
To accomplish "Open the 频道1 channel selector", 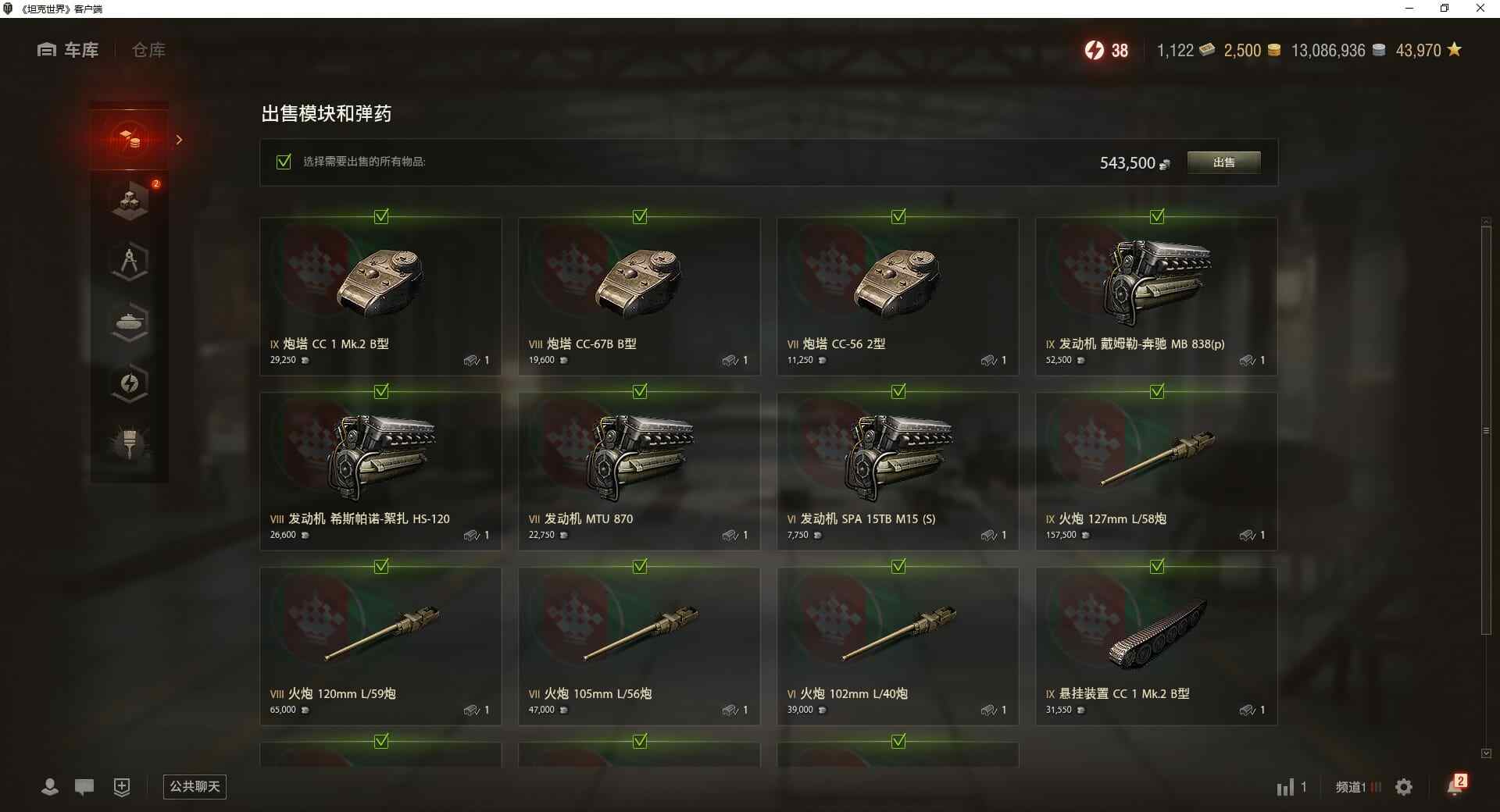I will (1358, 787).
